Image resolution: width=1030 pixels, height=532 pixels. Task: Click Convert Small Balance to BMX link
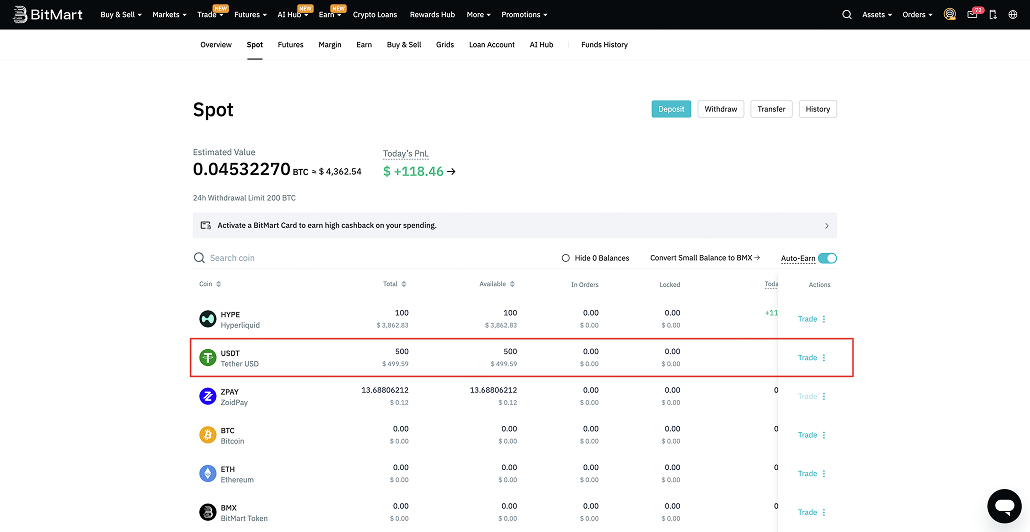(x=705, y=258)
